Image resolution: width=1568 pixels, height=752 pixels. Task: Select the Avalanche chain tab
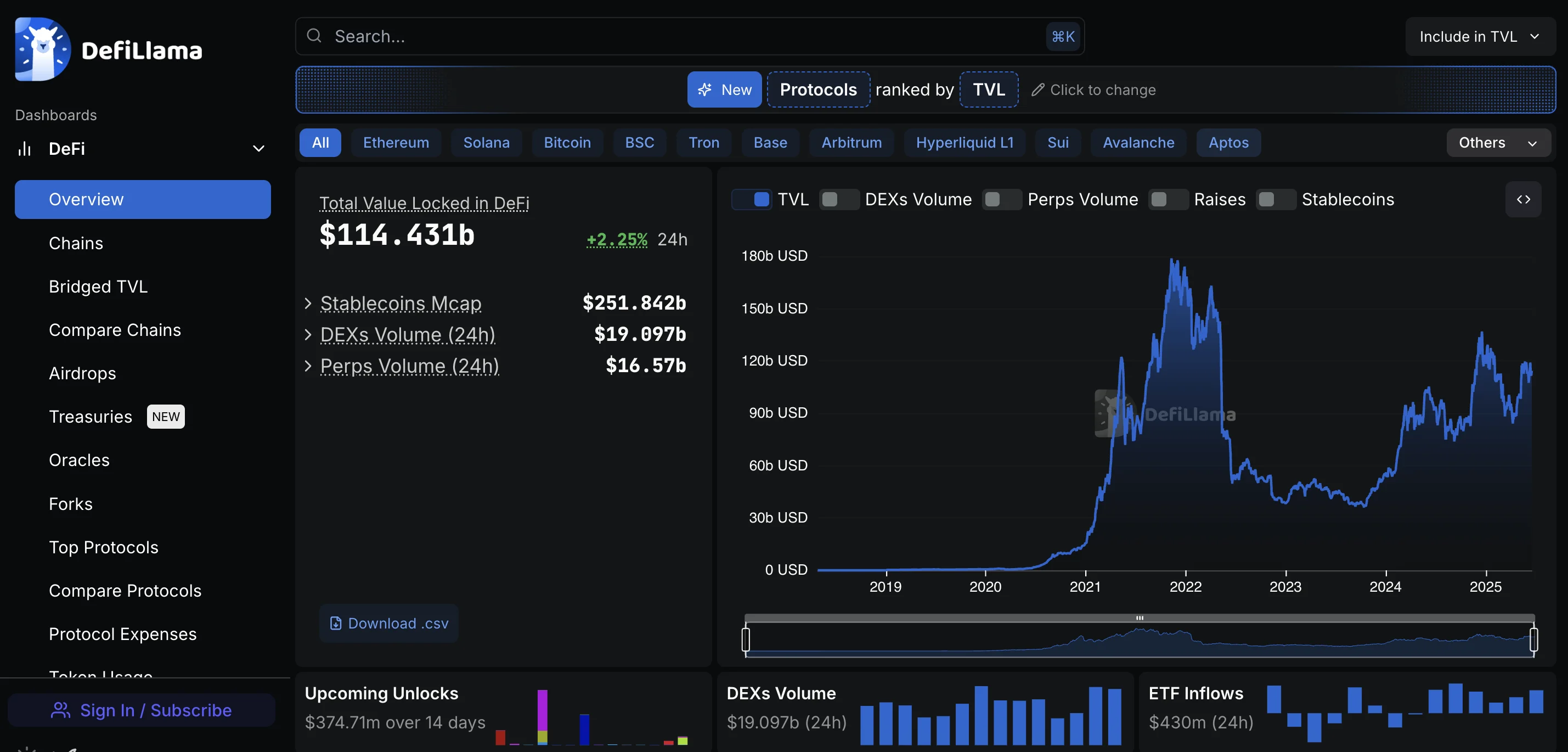coord(1138,143)
